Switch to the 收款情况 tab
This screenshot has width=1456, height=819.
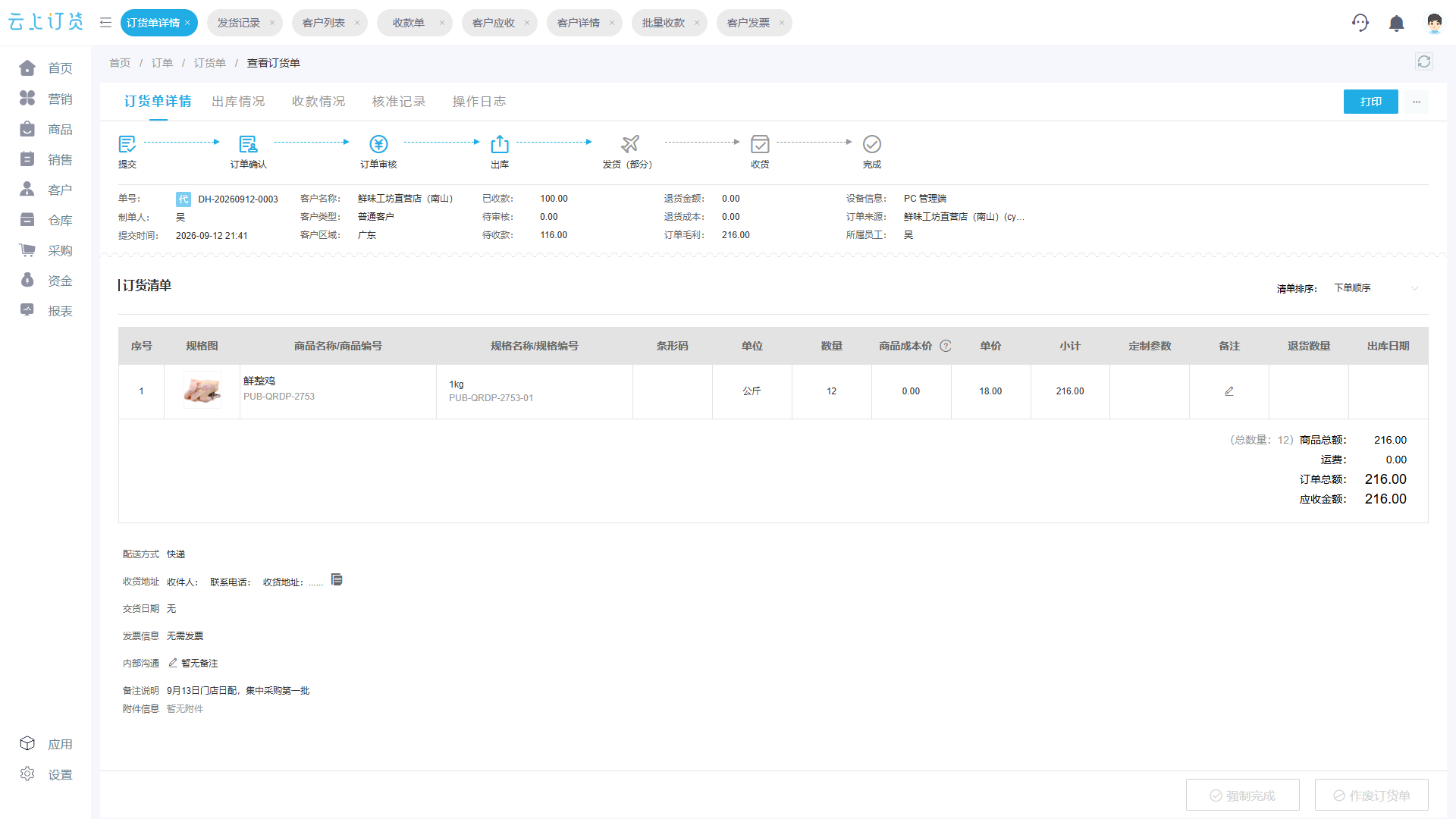[318, 102]
